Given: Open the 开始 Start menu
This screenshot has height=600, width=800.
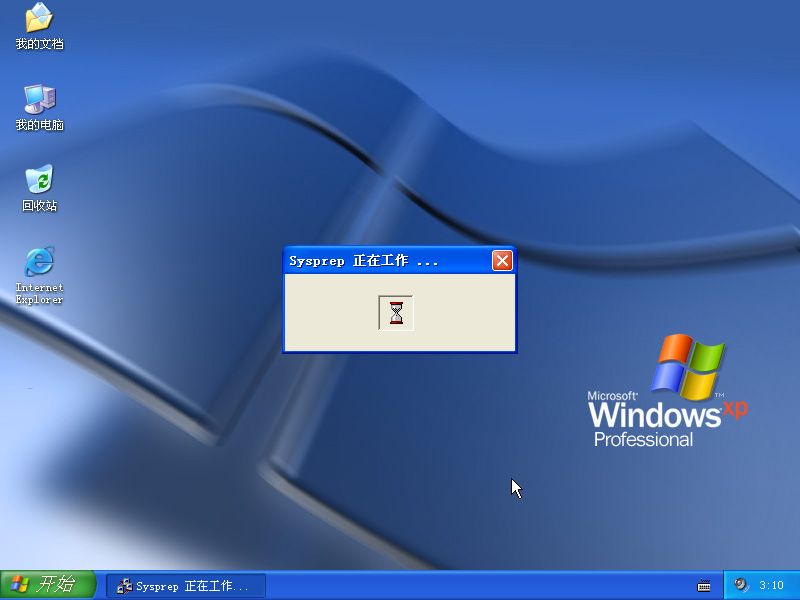Looking at the screenshot, I should point(48,585).
